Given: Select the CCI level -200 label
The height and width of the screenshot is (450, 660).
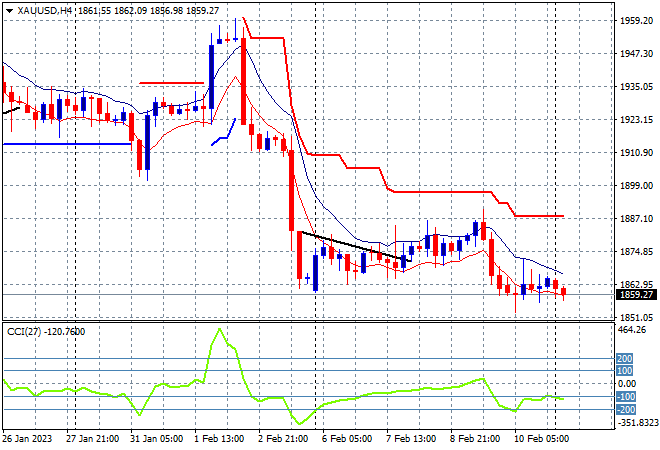Looking at the screenshot, I should point(626,410).
